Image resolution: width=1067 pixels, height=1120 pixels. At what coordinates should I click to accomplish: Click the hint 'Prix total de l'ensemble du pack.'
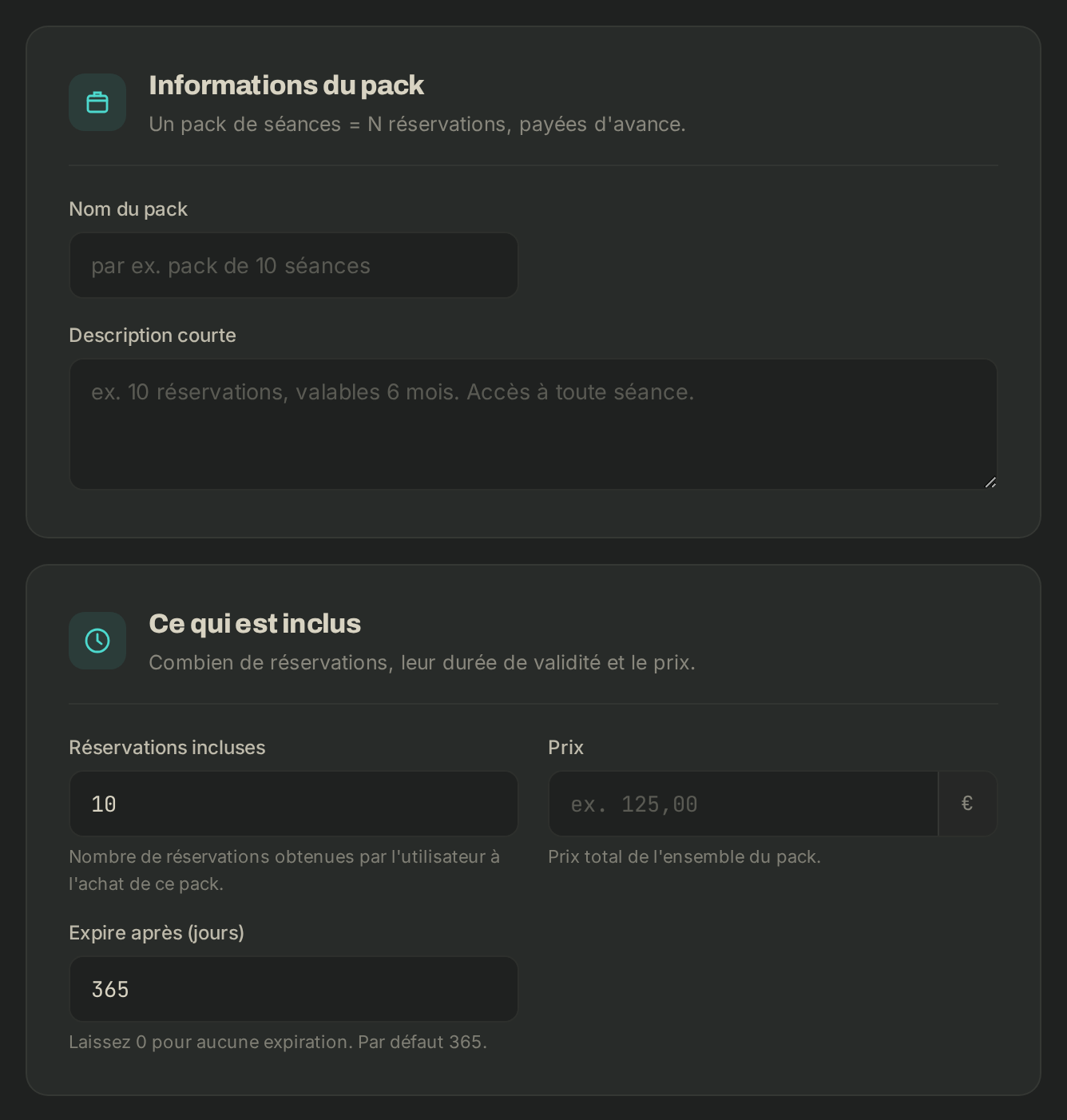[x=684, y=857]
